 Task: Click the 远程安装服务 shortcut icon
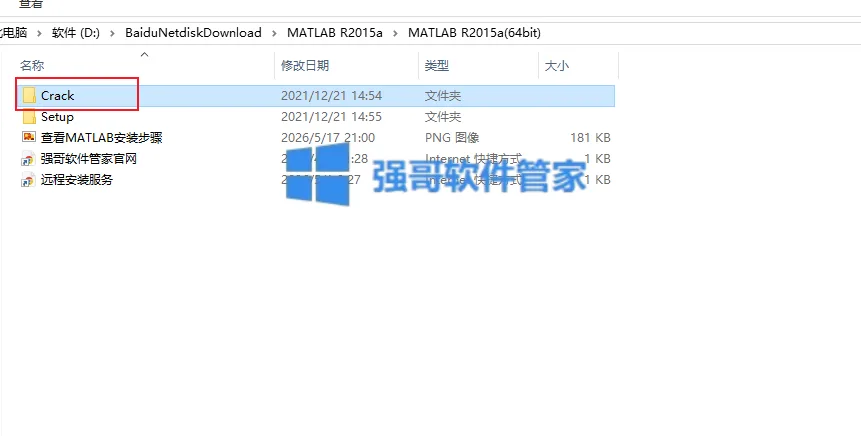pos(29,180)
